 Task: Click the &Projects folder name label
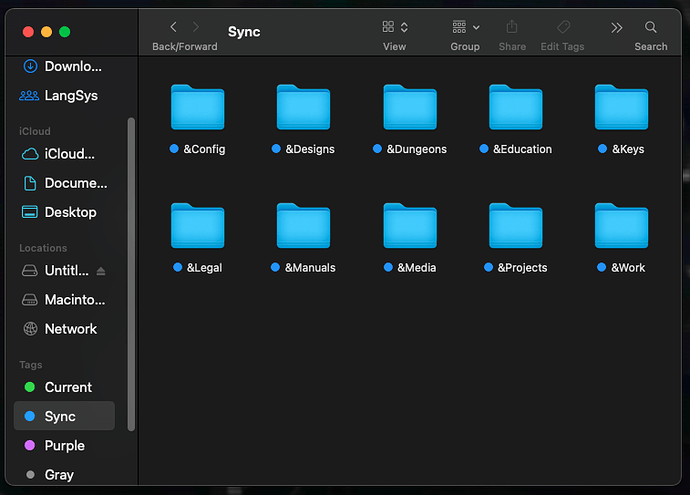click(522, 268)
